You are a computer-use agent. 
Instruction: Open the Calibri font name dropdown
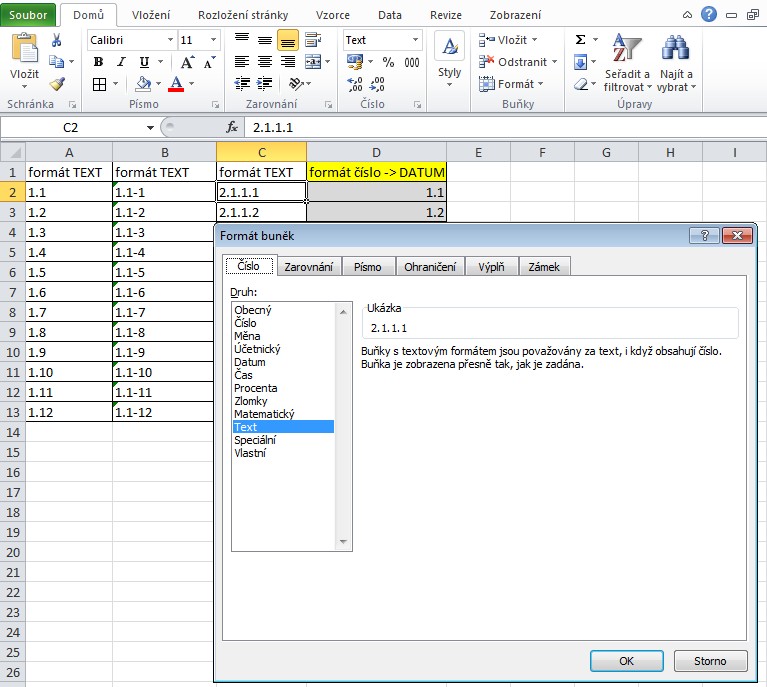point(170,40)
